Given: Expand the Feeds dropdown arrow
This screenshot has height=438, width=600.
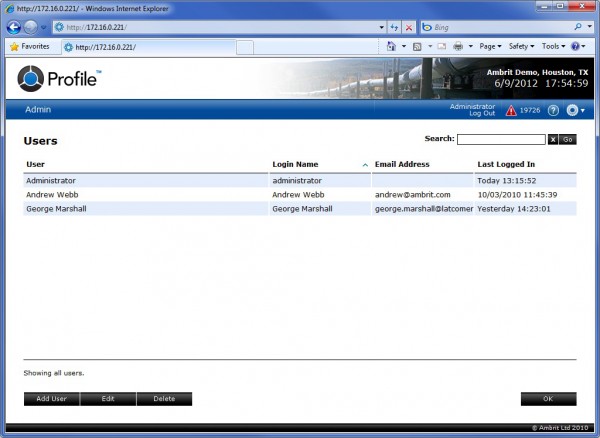Looking at the screenshot, I should 430,46.
